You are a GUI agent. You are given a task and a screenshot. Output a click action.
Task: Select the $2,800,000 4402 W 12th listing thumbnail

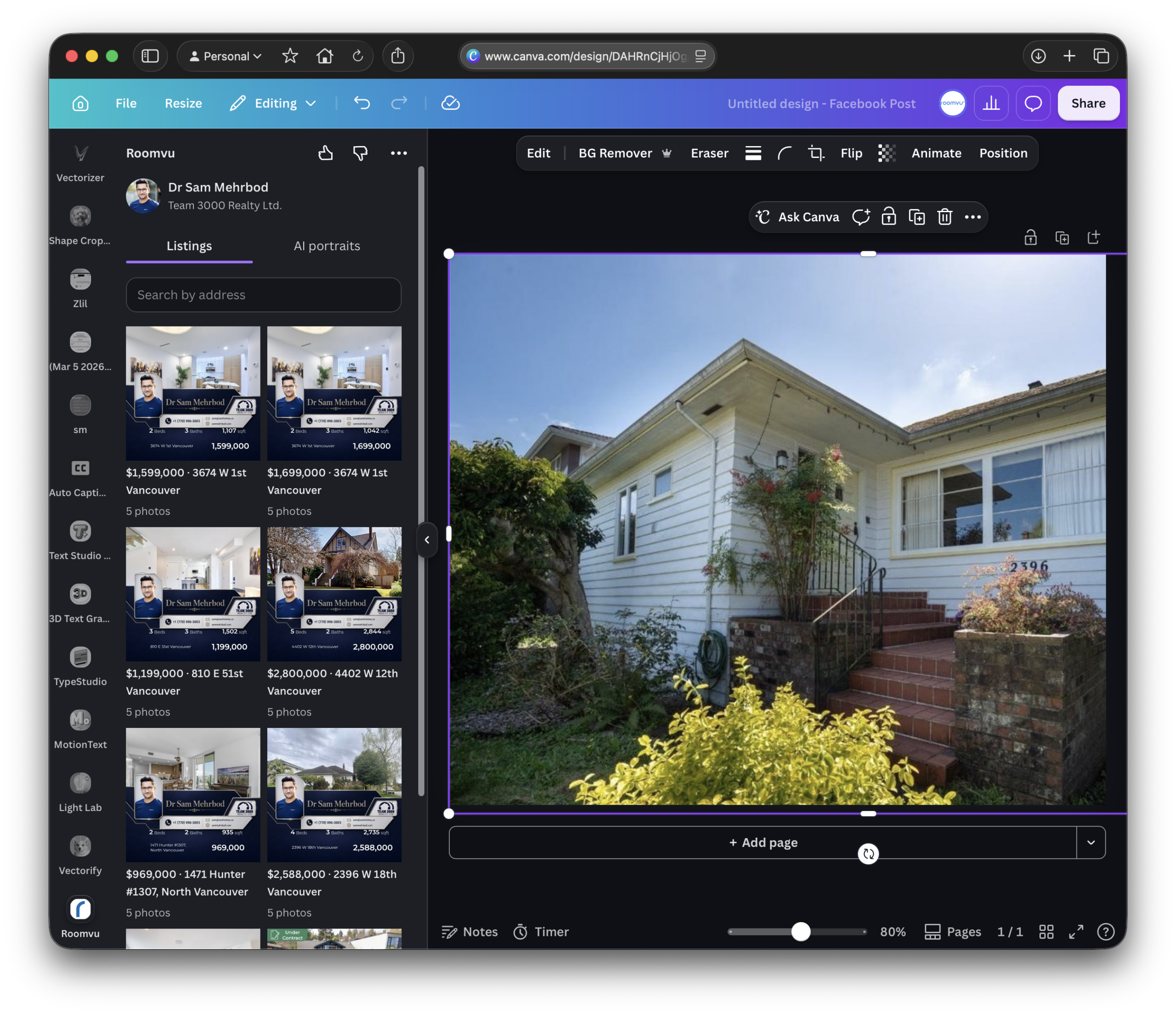point(334,593)
